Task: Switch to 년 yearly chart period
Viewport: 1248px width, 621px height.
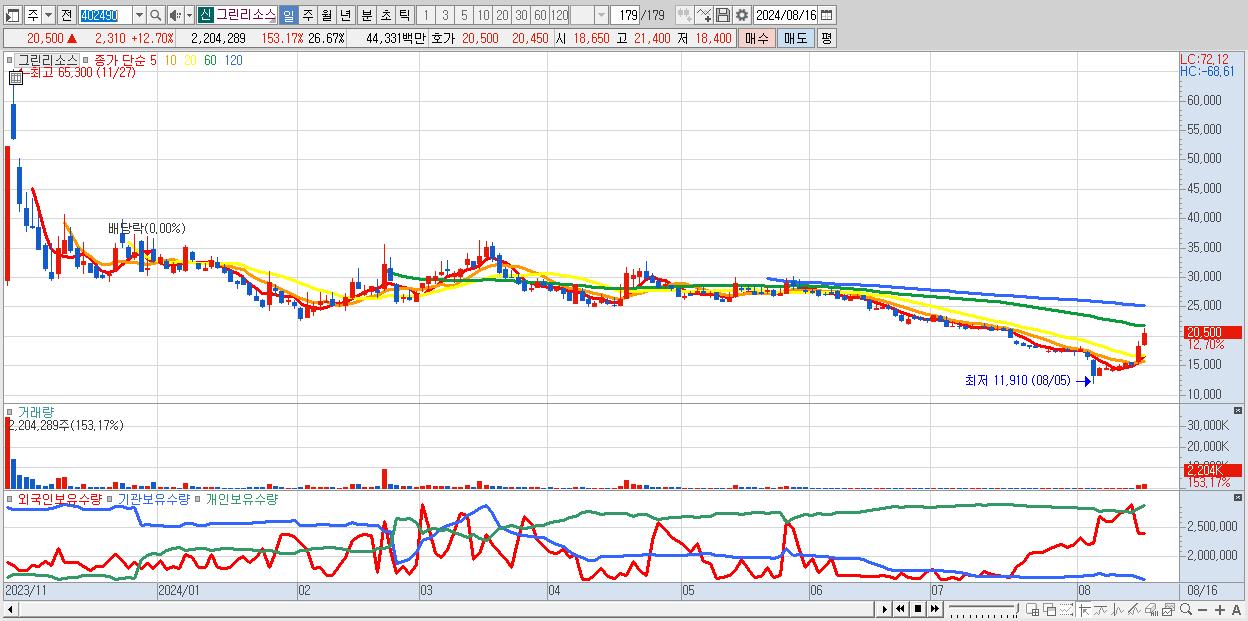Action: point(345,15)
